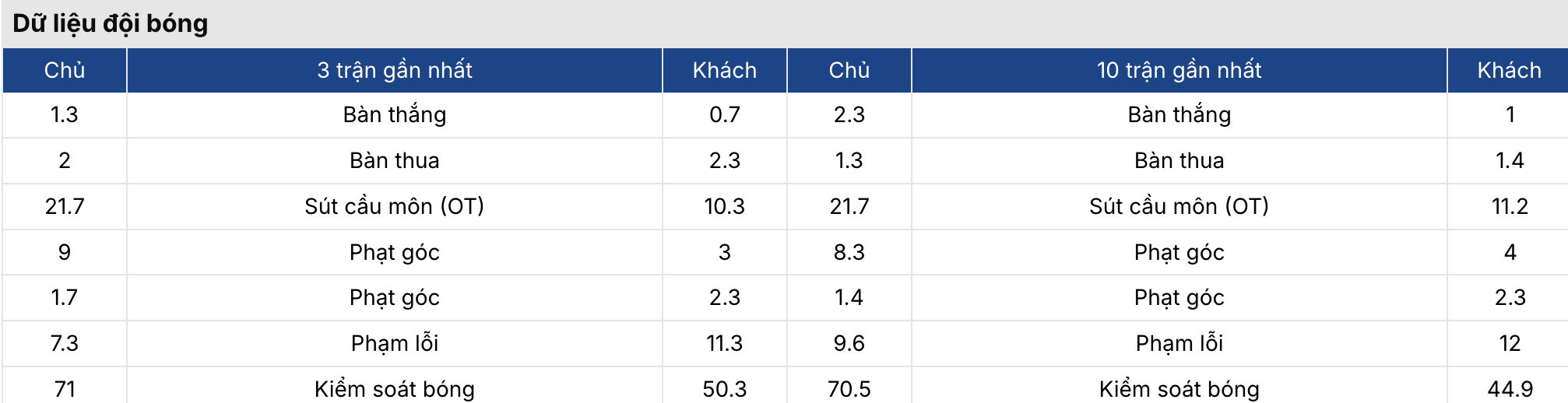This screenshot has height=403, width=1568.
Task: Click 'Kiểm soát bóng' in the 10-match table
Action: click(1179, 388)
